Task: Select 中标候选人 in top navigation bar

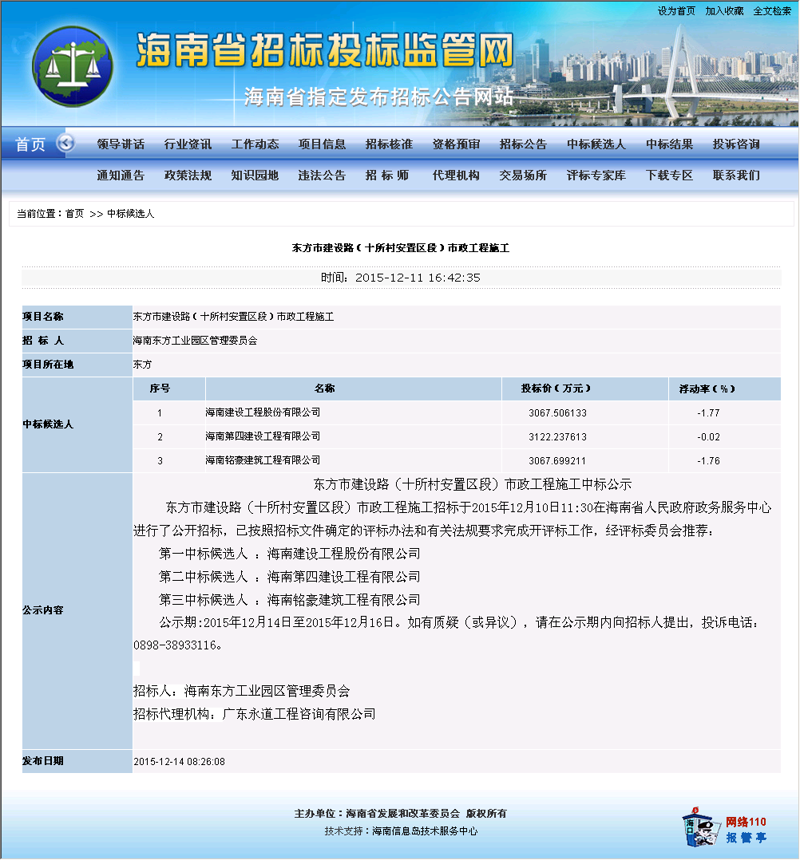Action: click(x=596, y=144)
